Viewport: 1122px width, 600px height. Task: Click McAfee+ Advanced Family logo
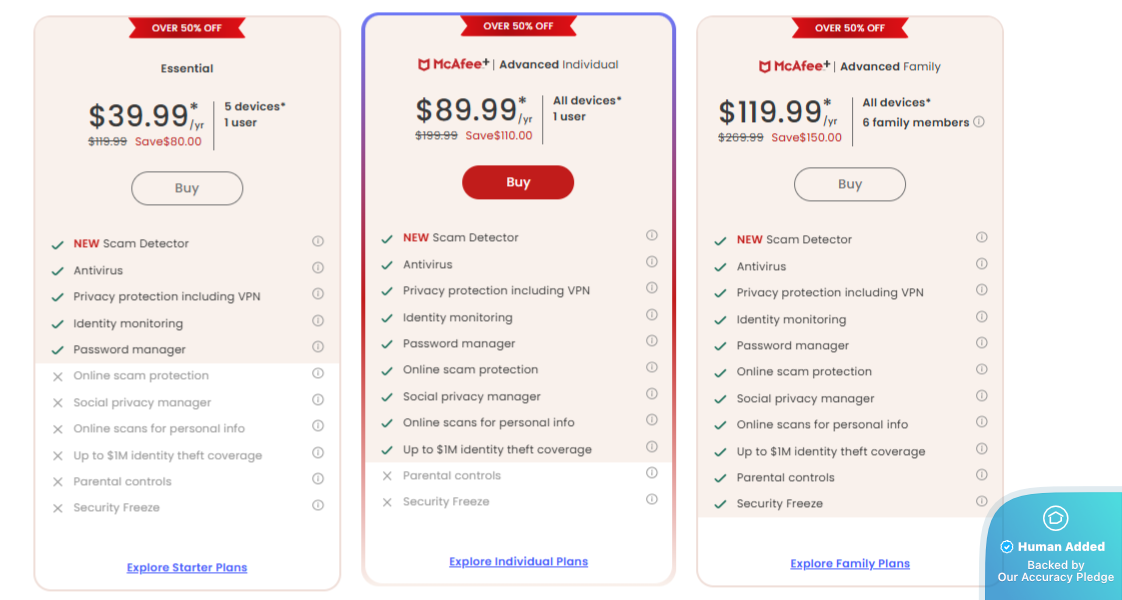click(794, 66)
